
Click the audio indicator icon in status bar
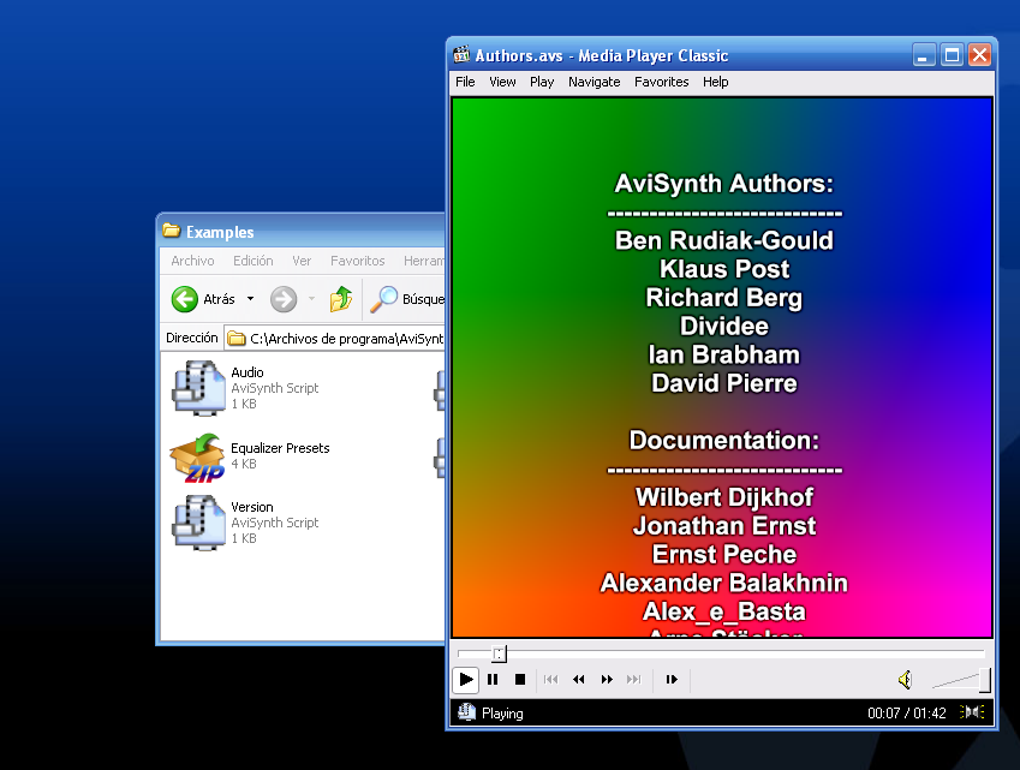click(x=973, y=712)
